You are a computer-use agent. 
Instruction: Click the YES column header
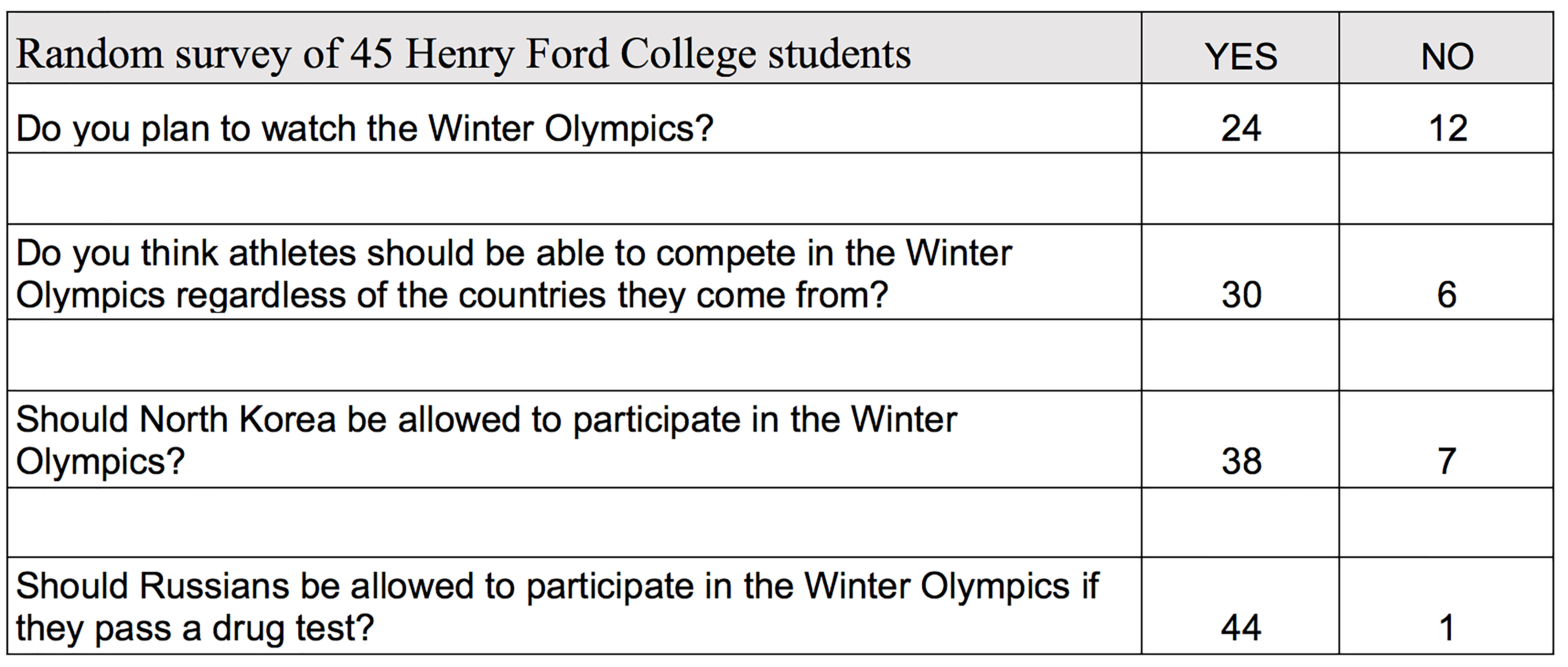pos(1240,48)
